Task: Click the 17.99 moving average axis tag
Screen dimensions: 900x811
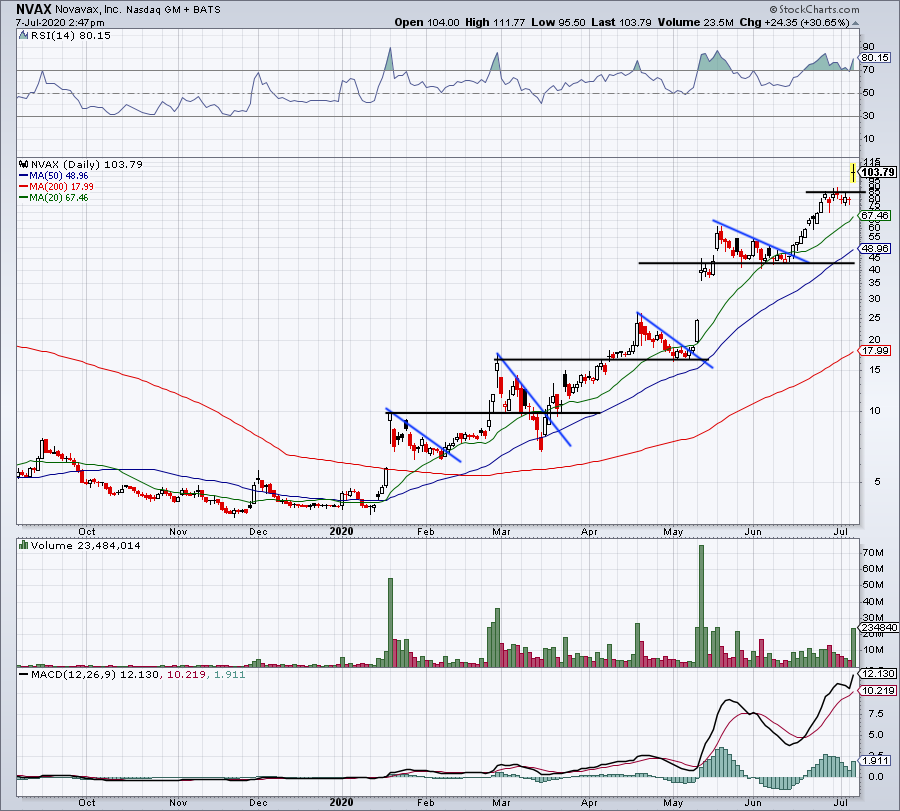Action: click(x=875, y=350)
